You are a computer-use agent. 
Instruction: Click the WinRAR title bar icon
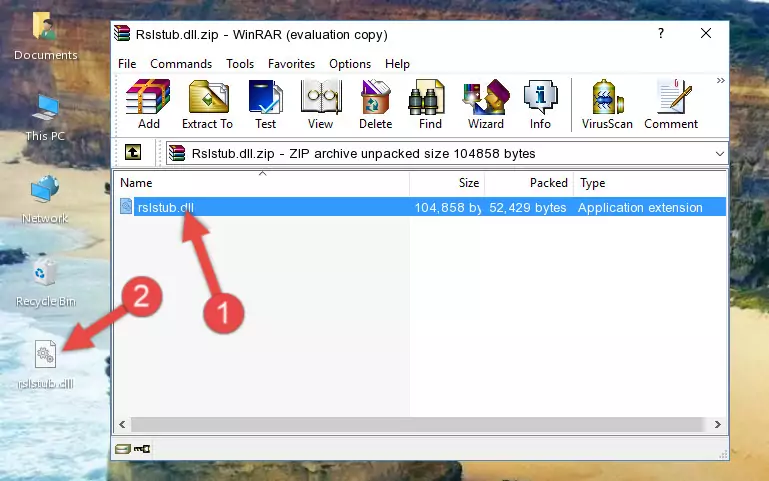tap(122, 34)
